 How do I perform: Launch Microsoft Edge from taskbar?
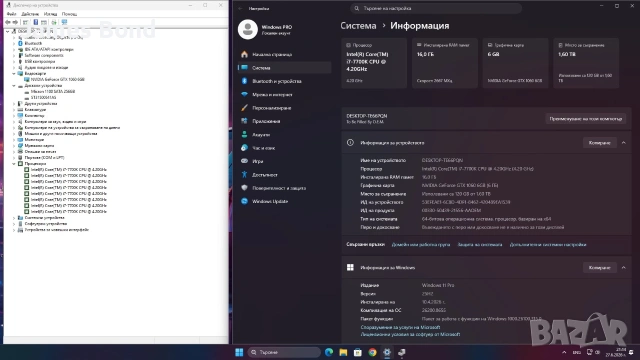pos(329,352)
